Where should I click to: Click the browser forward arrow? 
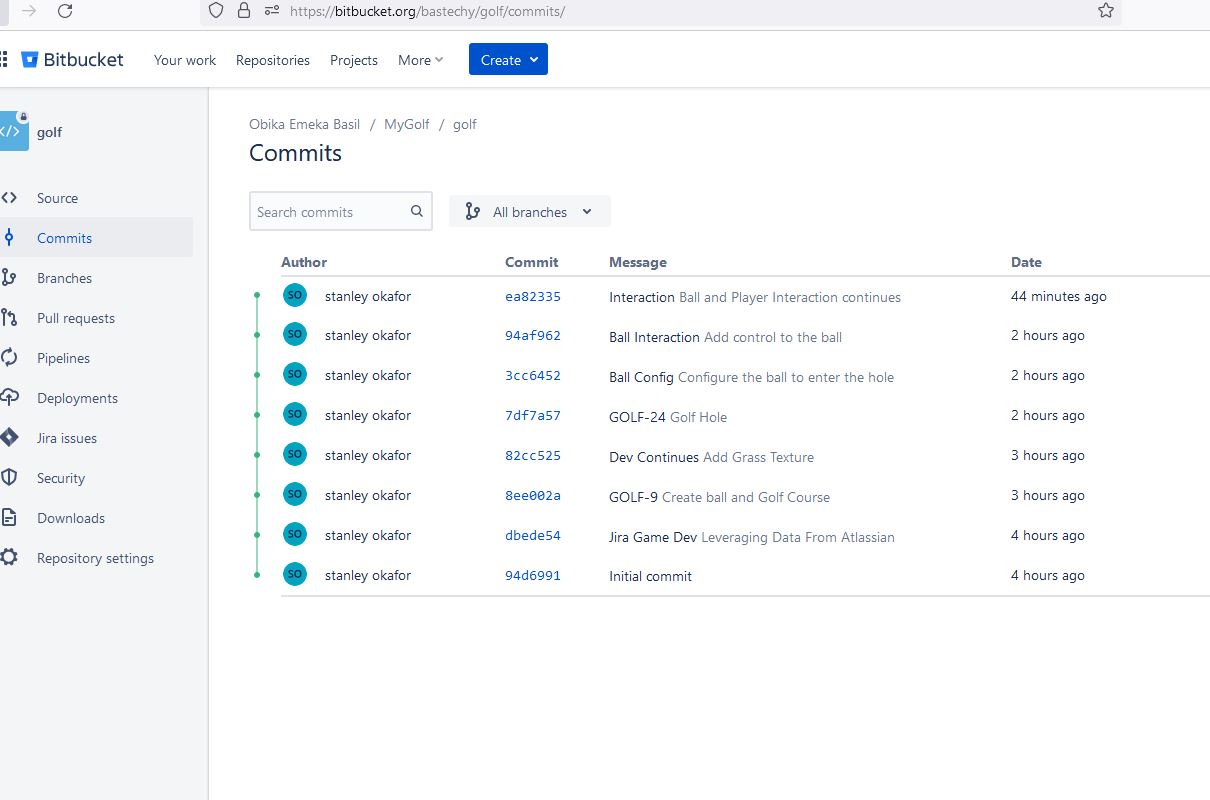(x=29, y=11)
